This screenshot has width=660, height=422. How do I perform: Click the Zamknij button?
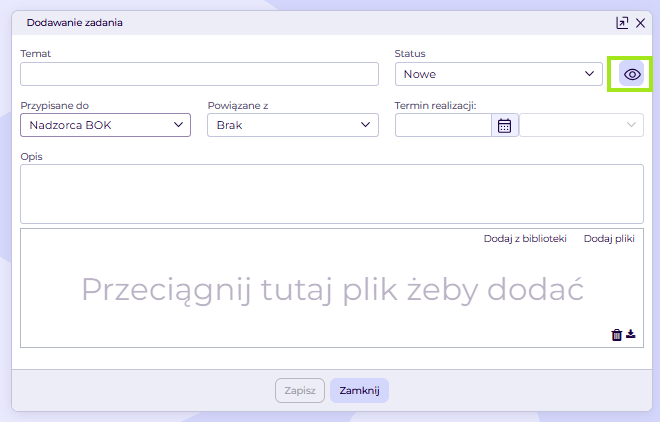(359, 390)
